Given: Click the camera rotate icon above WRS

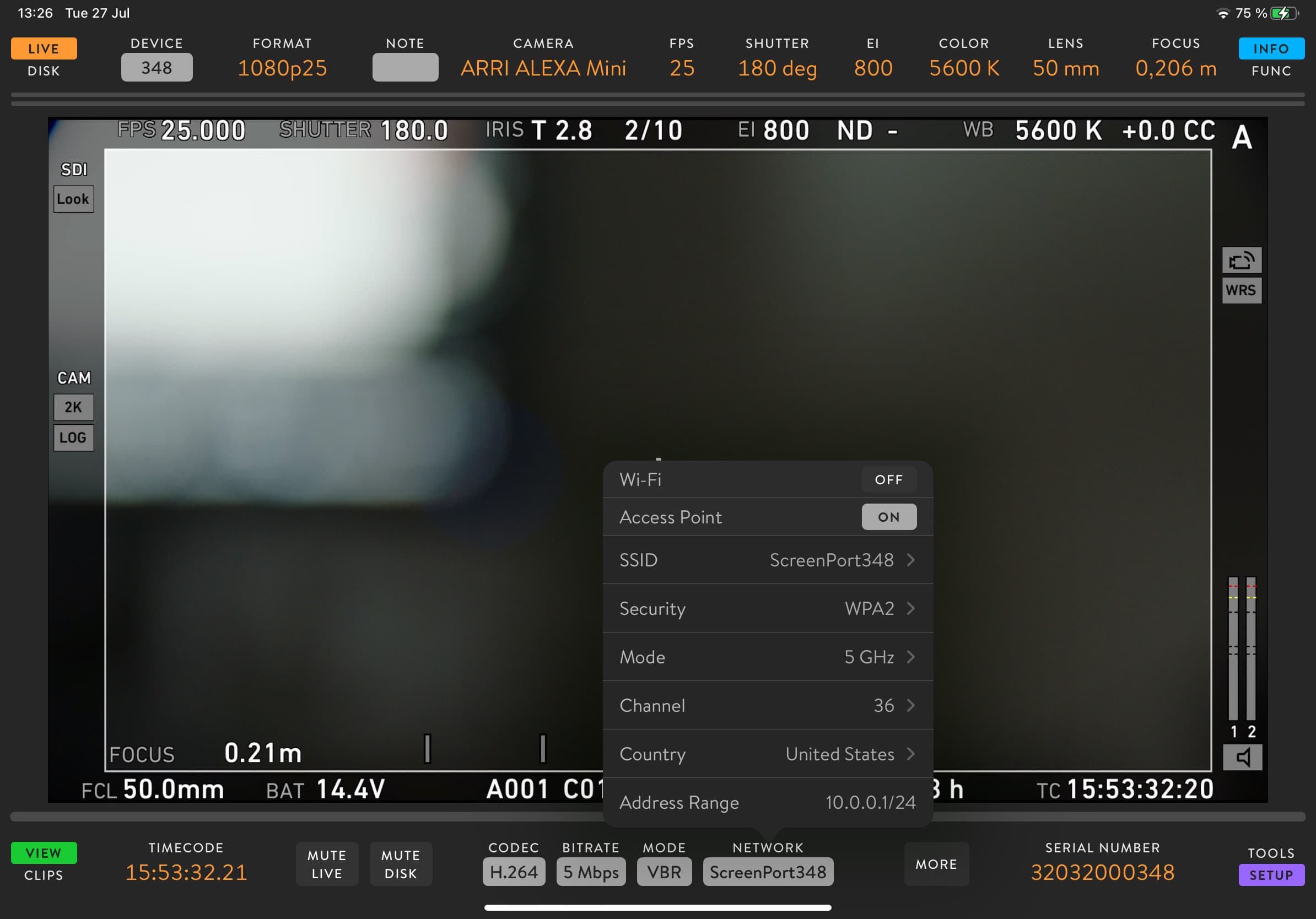Looking at the screenshot, I should point(1242,261).
